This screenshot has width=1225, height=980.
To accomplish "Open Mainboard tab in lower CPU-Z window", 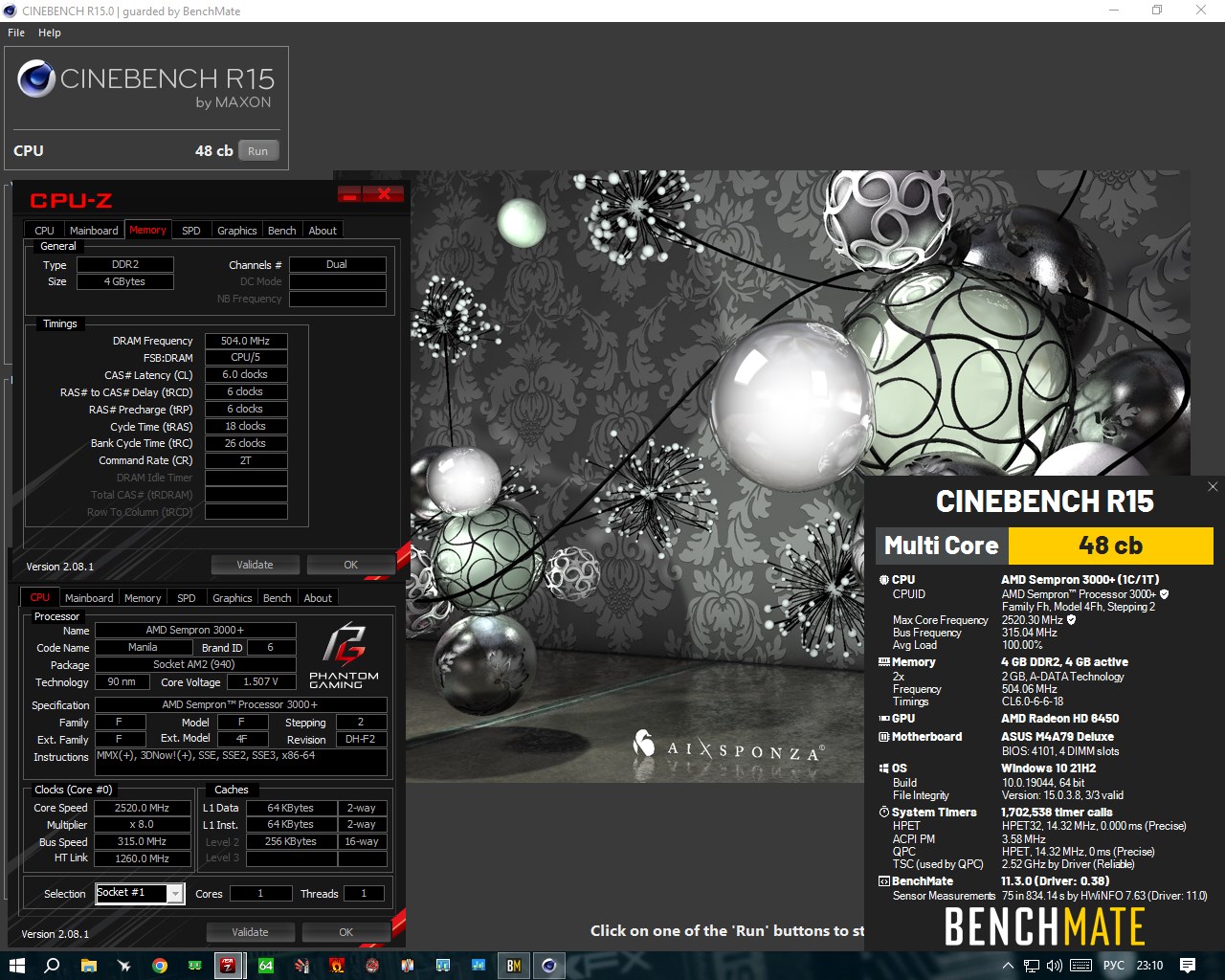I will click(89, 598).
